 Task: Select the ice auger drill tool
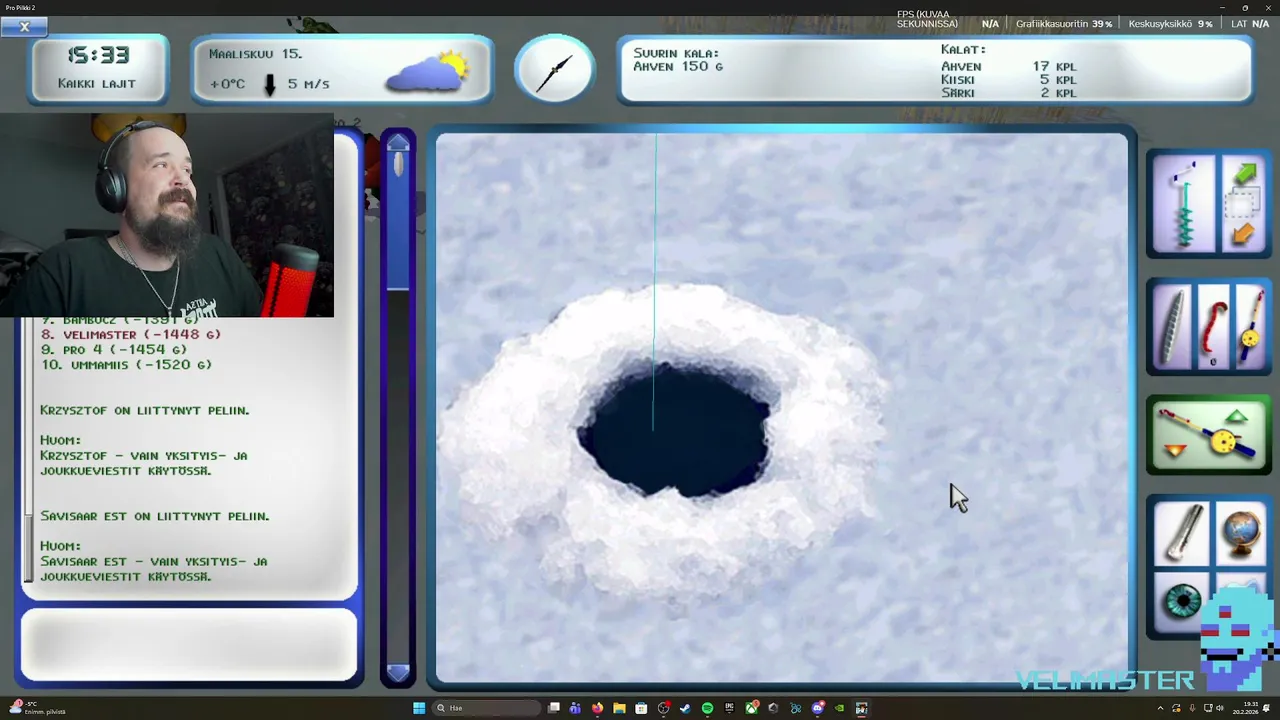[x=1185, y=204]
